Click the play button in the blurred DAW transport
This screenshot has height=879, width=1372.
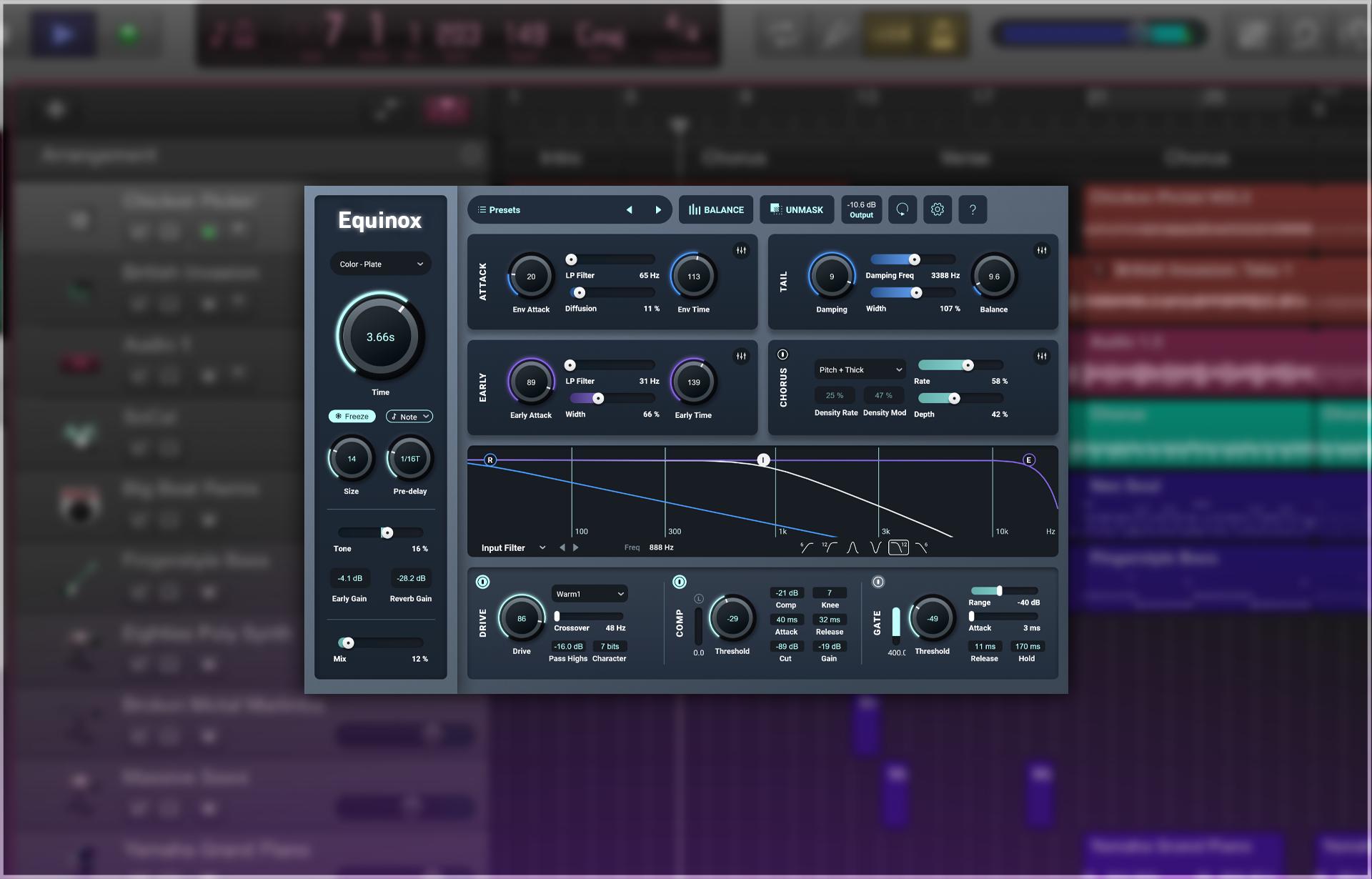click(63, 34)
